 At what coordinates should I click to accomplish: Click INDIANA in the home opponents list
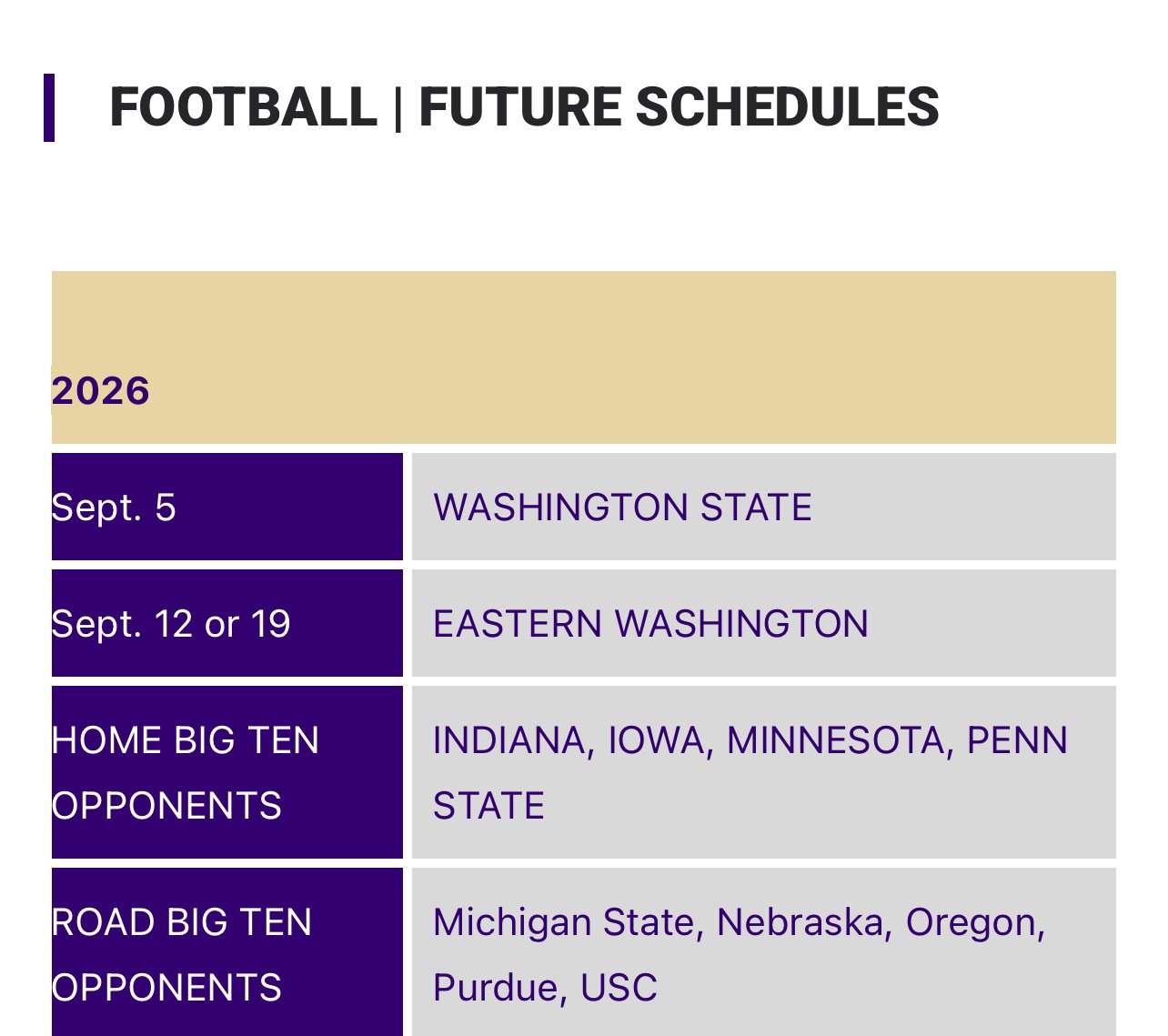click(508, 740)
